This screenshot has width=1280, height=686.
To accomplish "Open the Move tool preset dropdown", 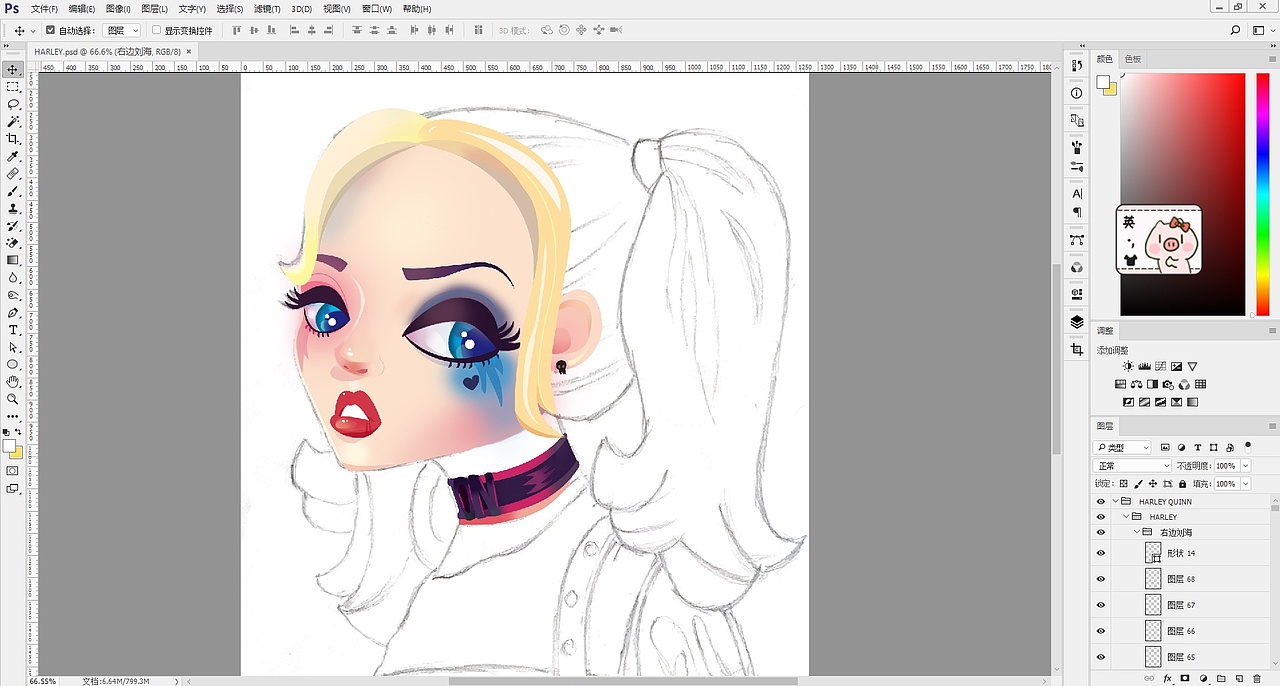I will pos(33,30).
